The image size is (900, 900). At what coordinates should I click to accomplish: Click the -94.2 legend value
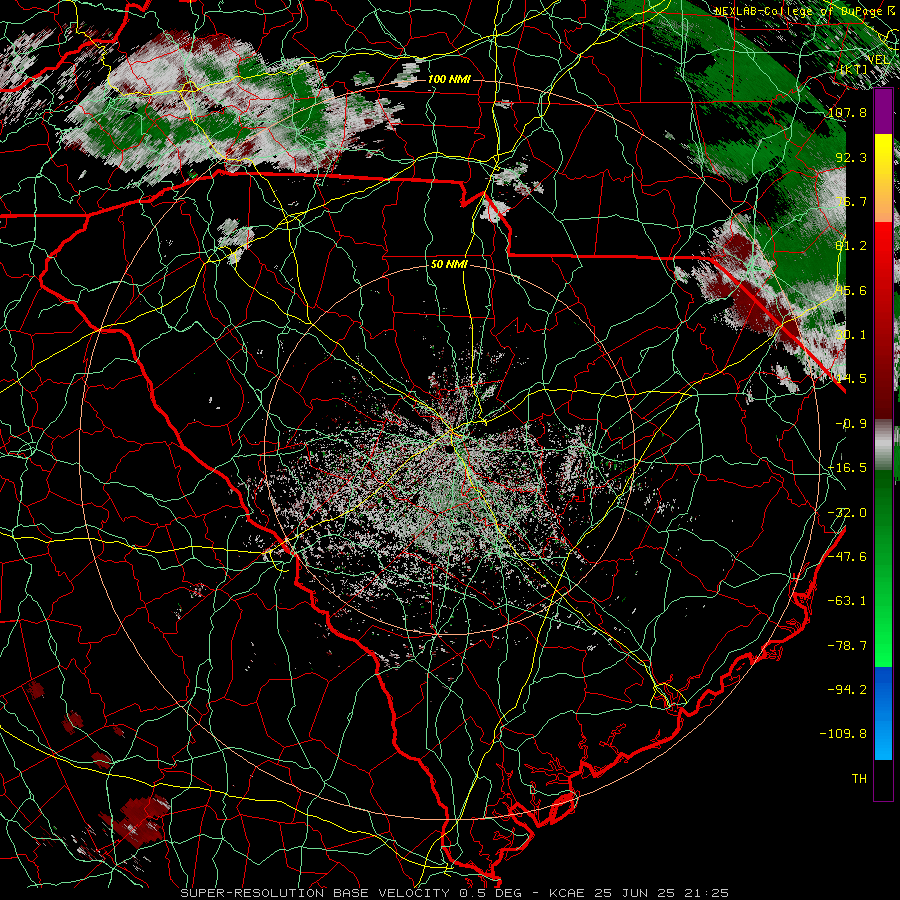[847, 690]
